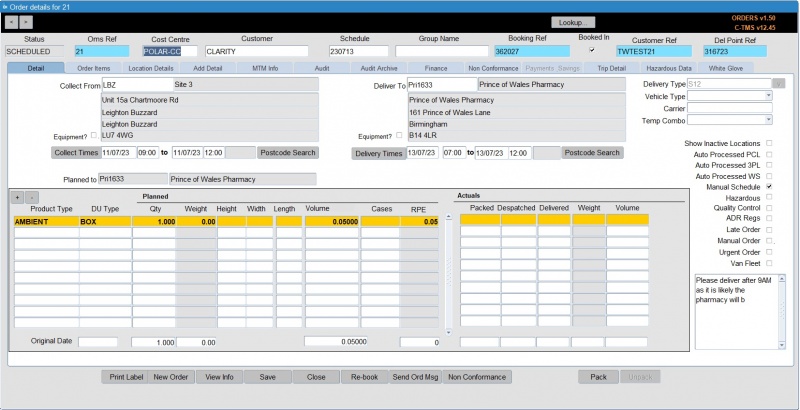The width and height of the screenshot is (800, 410).
Task: Switch to Finance tab
Action: point(436,68)
